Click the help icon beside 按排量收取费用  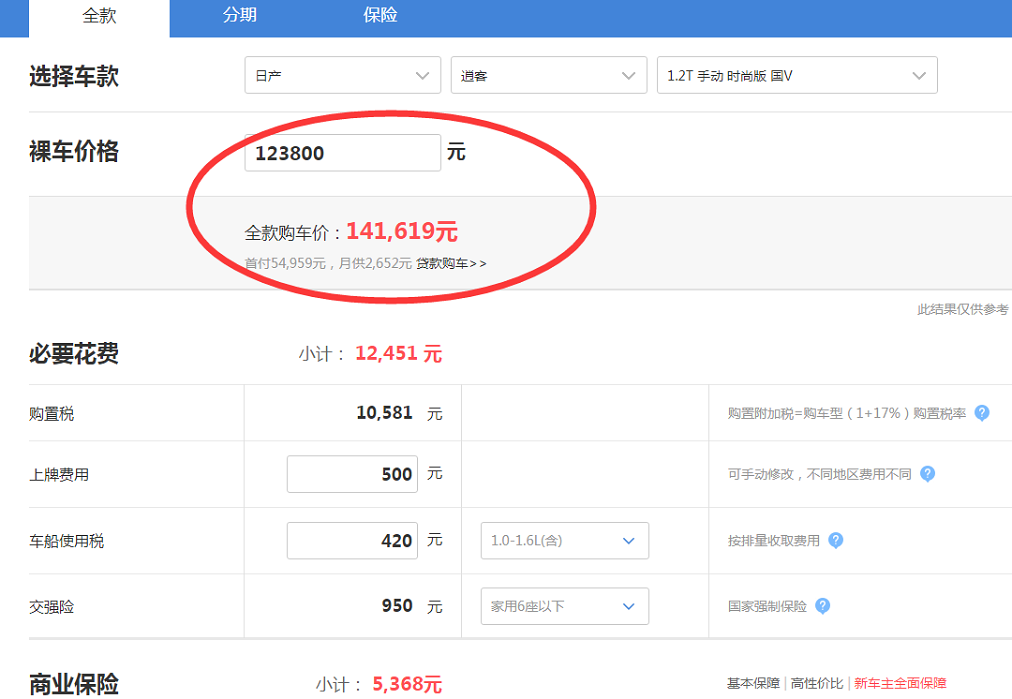[835, 541]
